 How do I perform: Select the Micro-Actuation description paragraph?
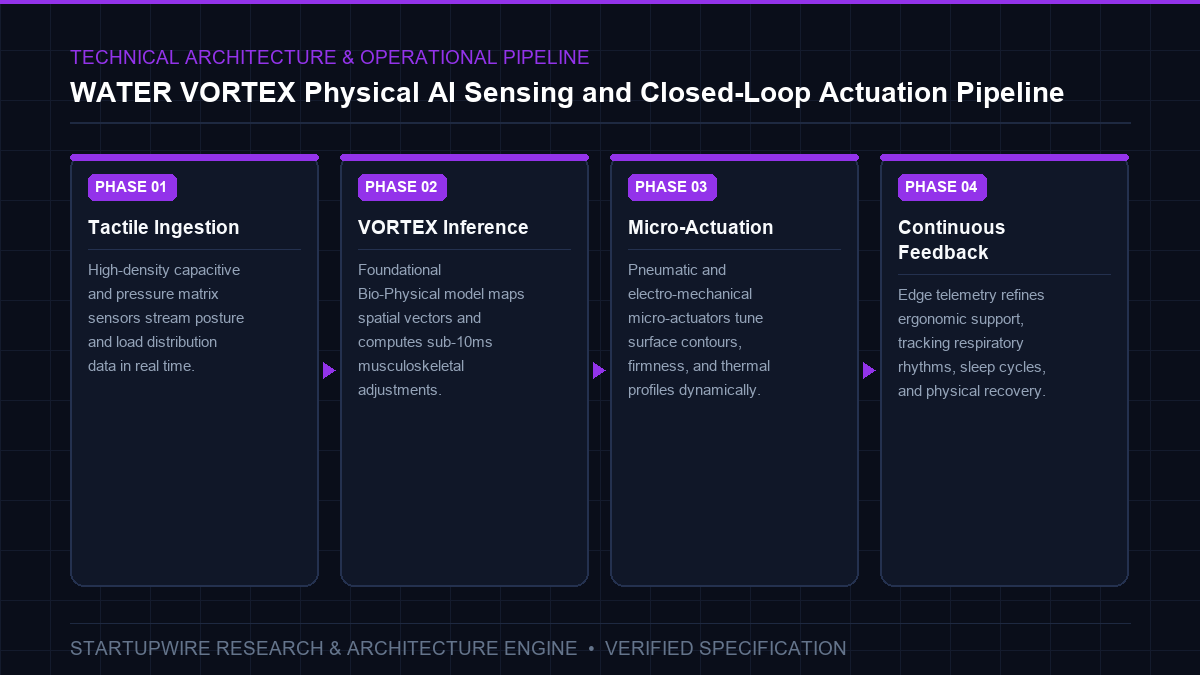[x=699, y=330]
